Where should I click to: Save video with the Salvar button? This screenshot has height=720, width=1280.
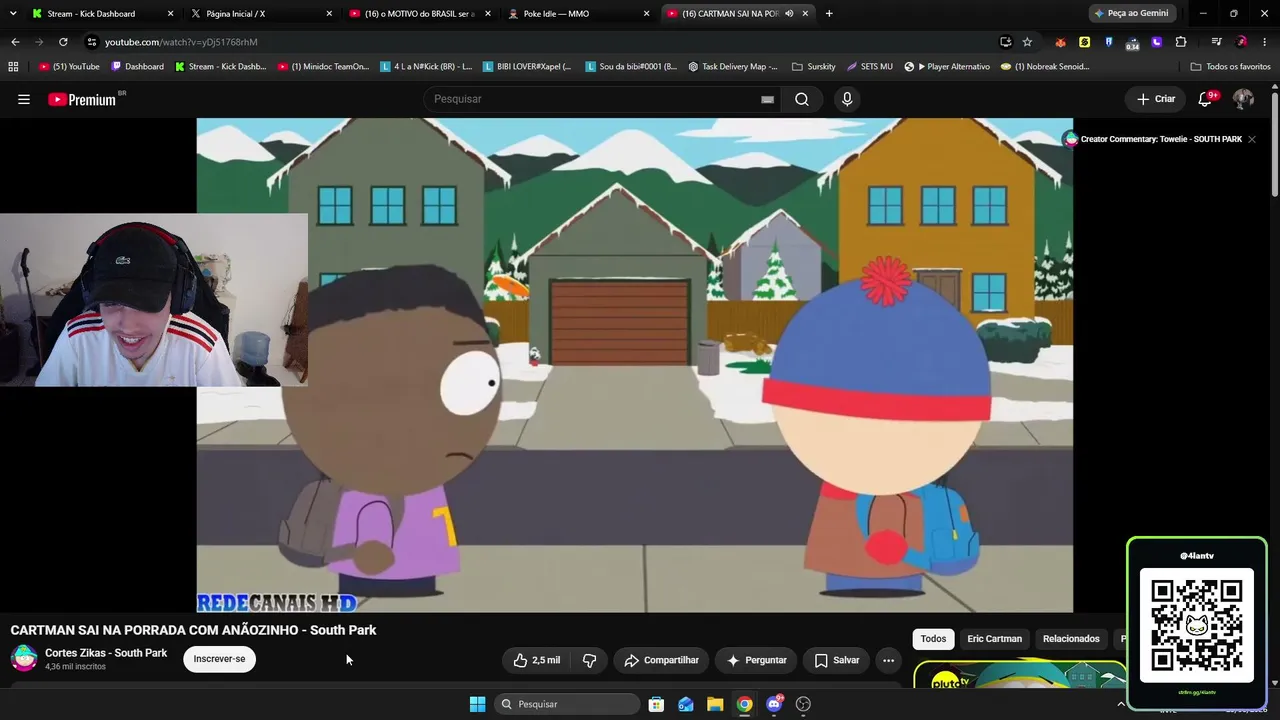click(x=836, y=660)
